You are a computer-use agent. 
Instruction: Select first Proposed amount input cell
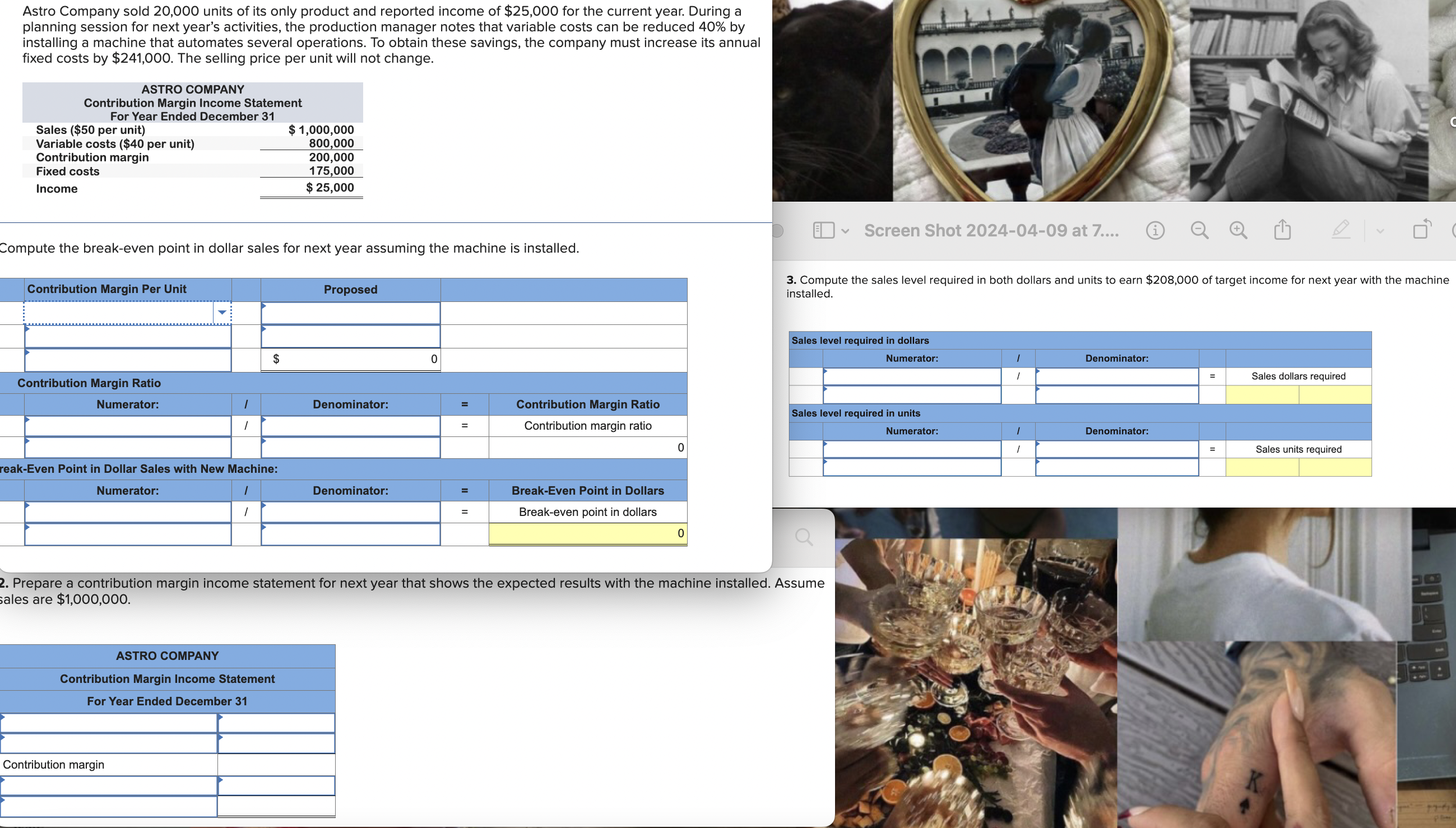(350, 313)
